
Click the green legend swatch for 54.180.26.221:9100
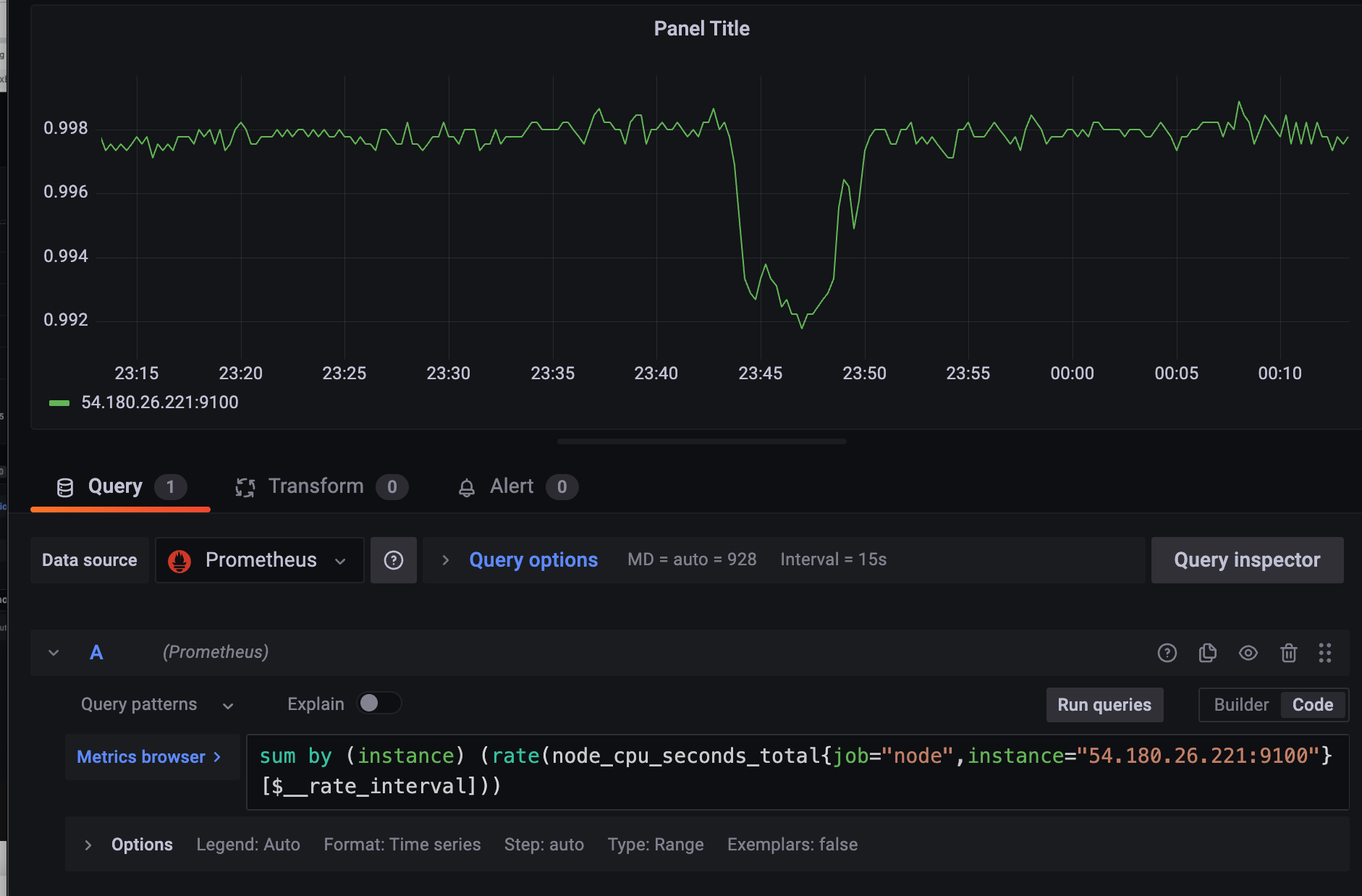pyautogui.click(x=59, y=403)
